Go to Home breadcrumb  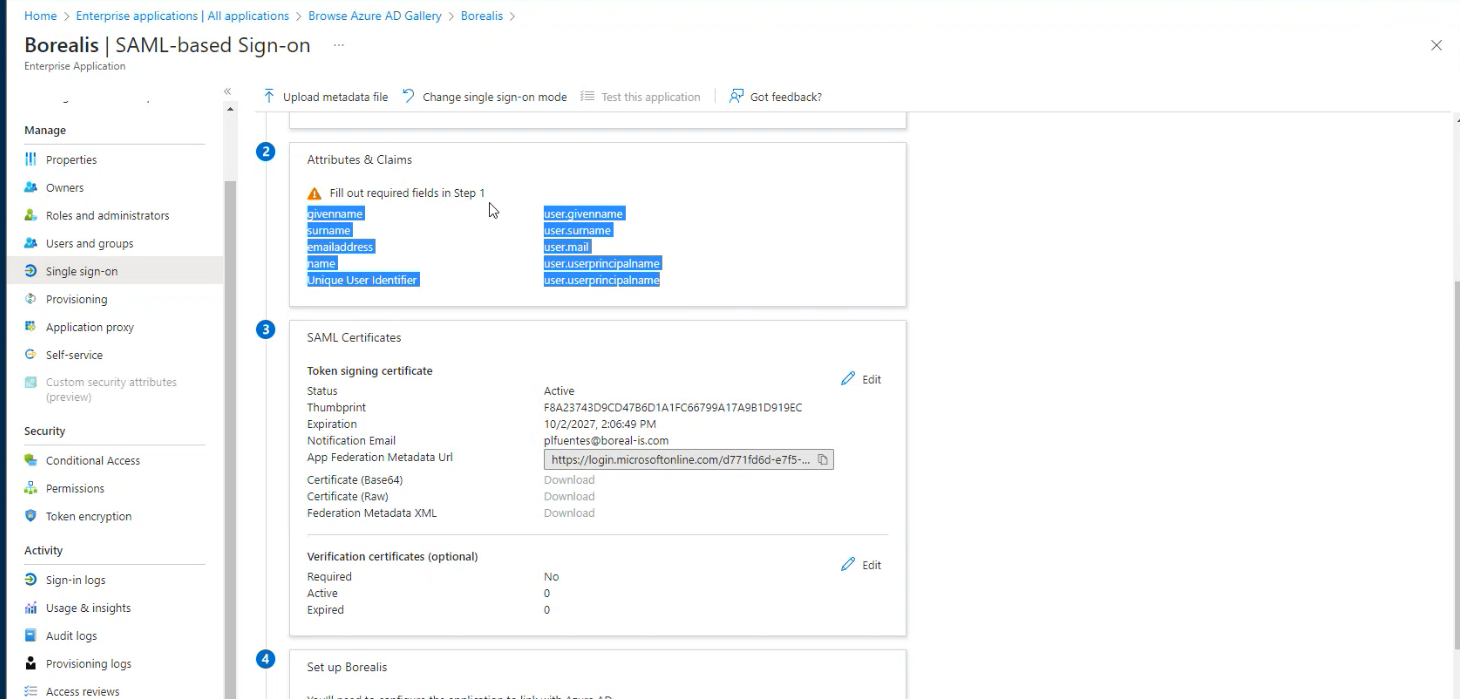pyautogui.click(x=40, y=16)
